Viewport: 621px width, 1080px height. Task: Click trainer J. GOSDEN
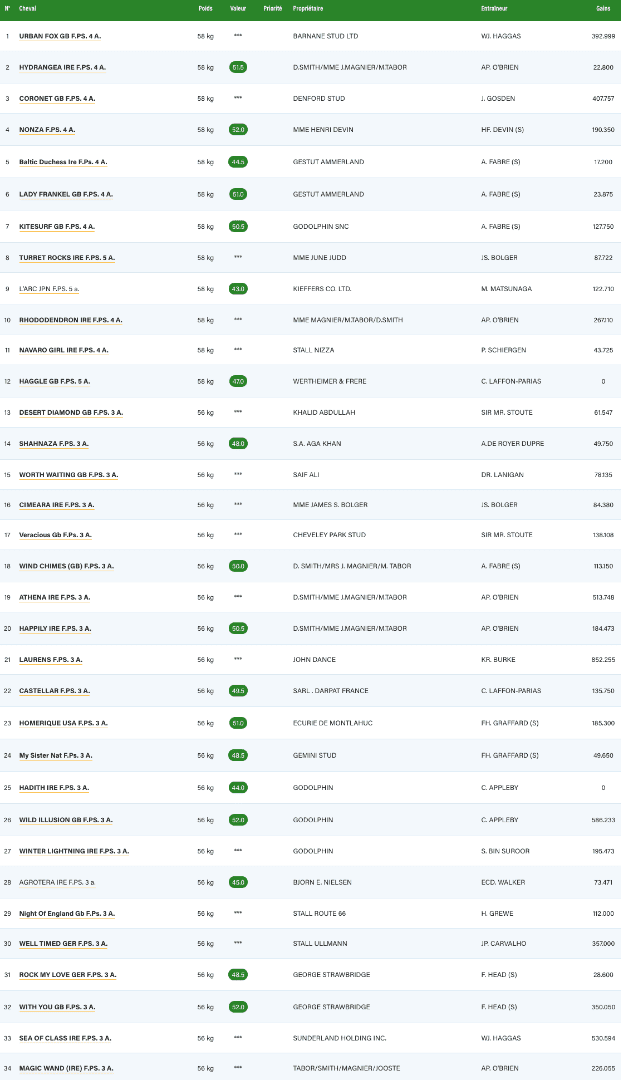pos(498,98)
